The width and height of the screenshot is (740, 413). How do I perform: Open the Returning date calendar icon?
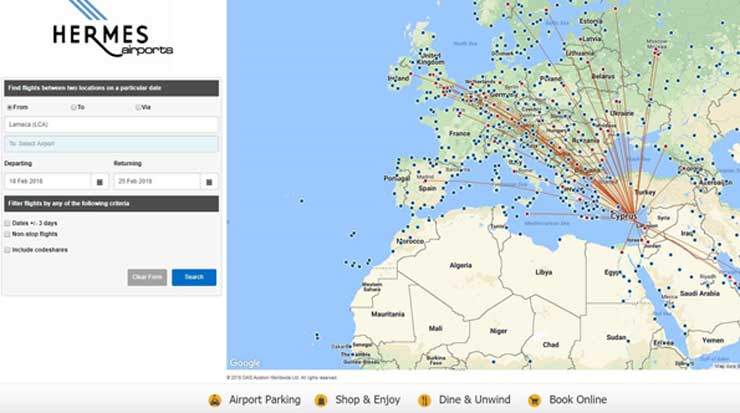coord(209,182)
